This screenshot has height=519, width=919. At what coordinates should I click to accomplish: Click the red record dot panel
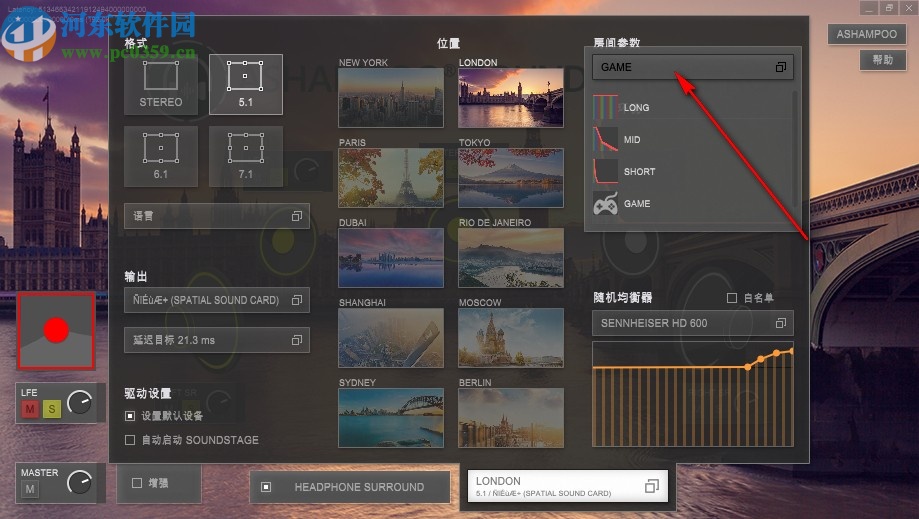point(56,331)
